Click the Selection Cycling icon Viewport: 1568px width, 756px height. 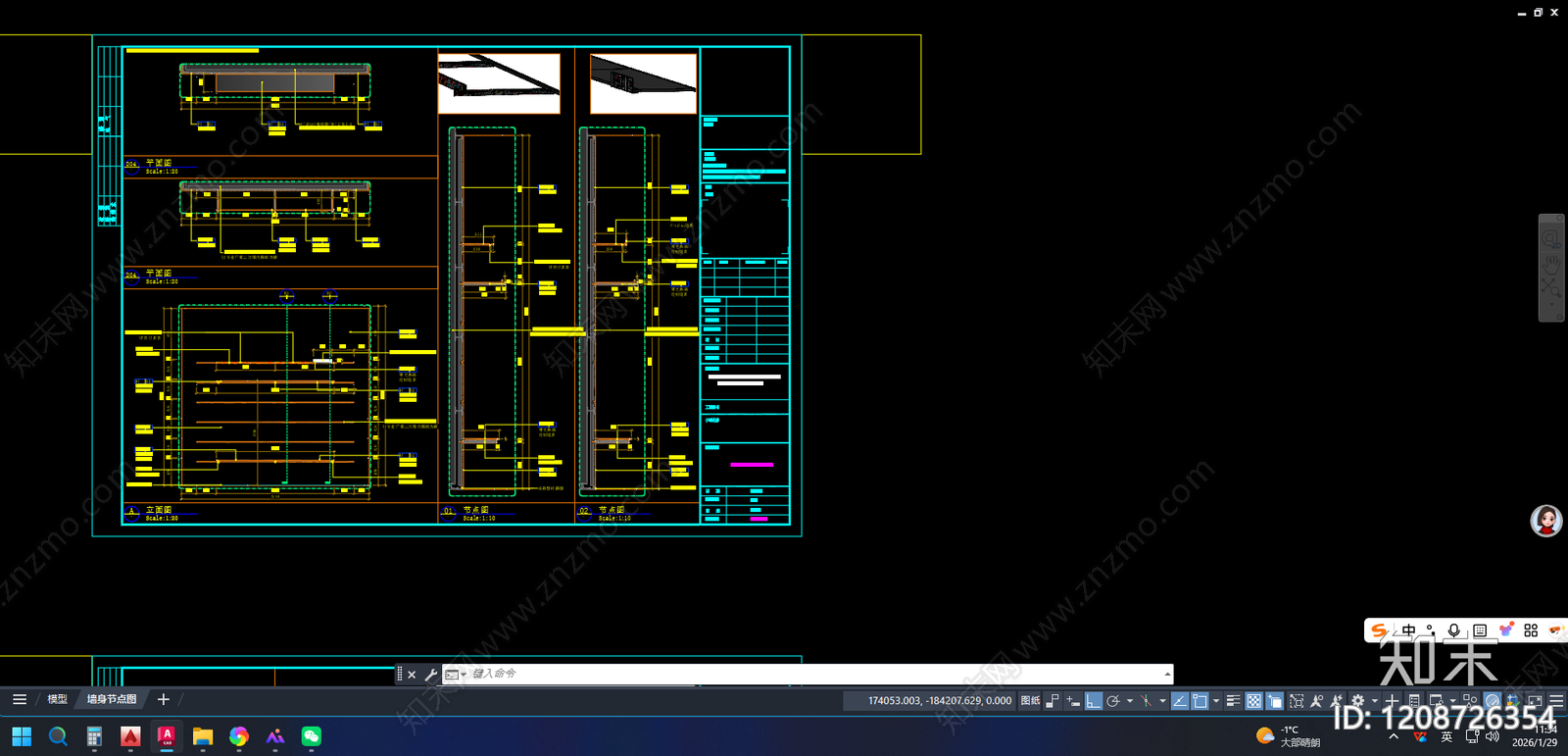tap(1274, 700)
